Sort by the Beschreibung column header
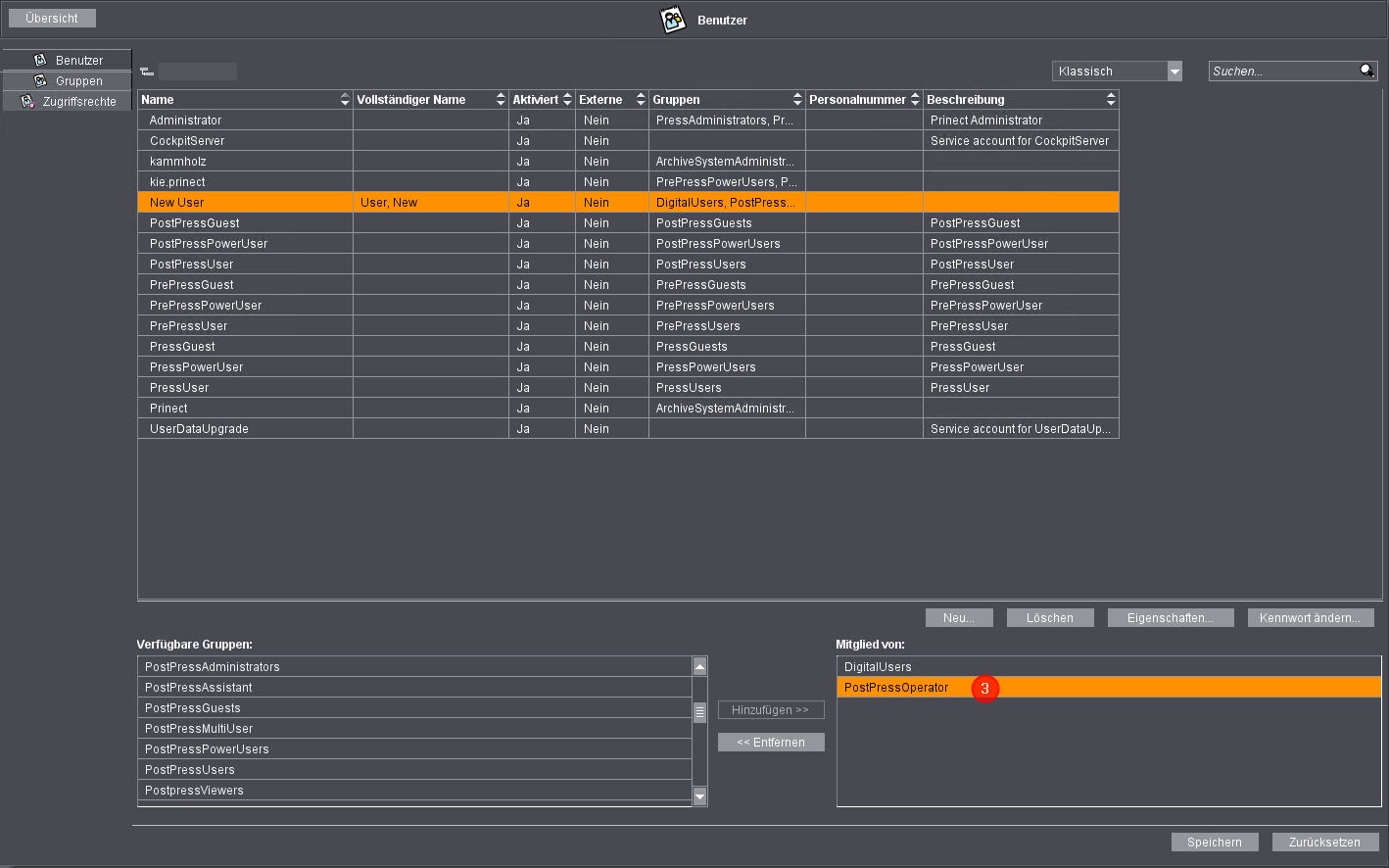Screen dimensions: 1389x868 tap(1021, 99)
